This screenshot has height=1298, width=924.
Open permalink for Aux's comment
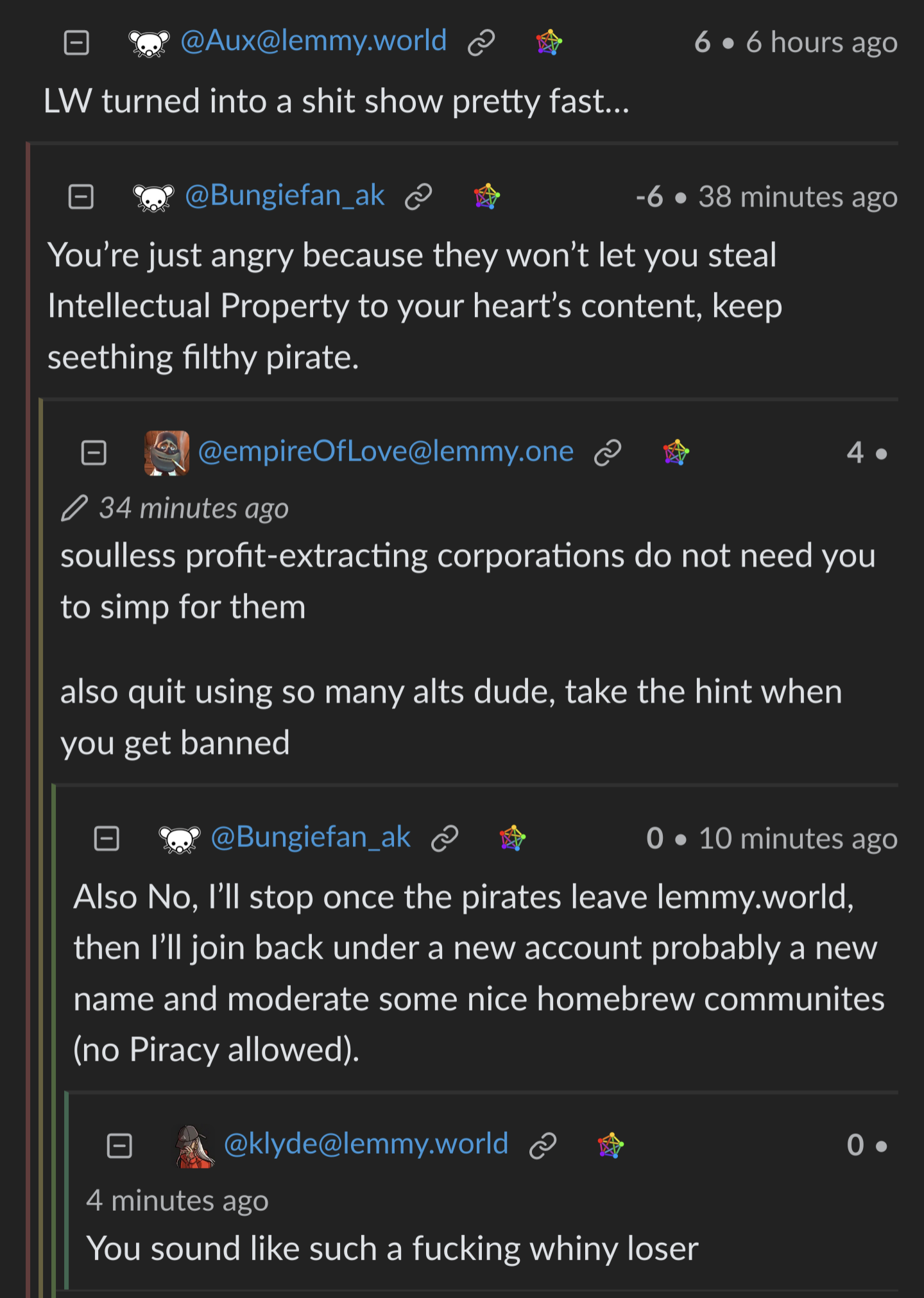[x=481, y=43]
